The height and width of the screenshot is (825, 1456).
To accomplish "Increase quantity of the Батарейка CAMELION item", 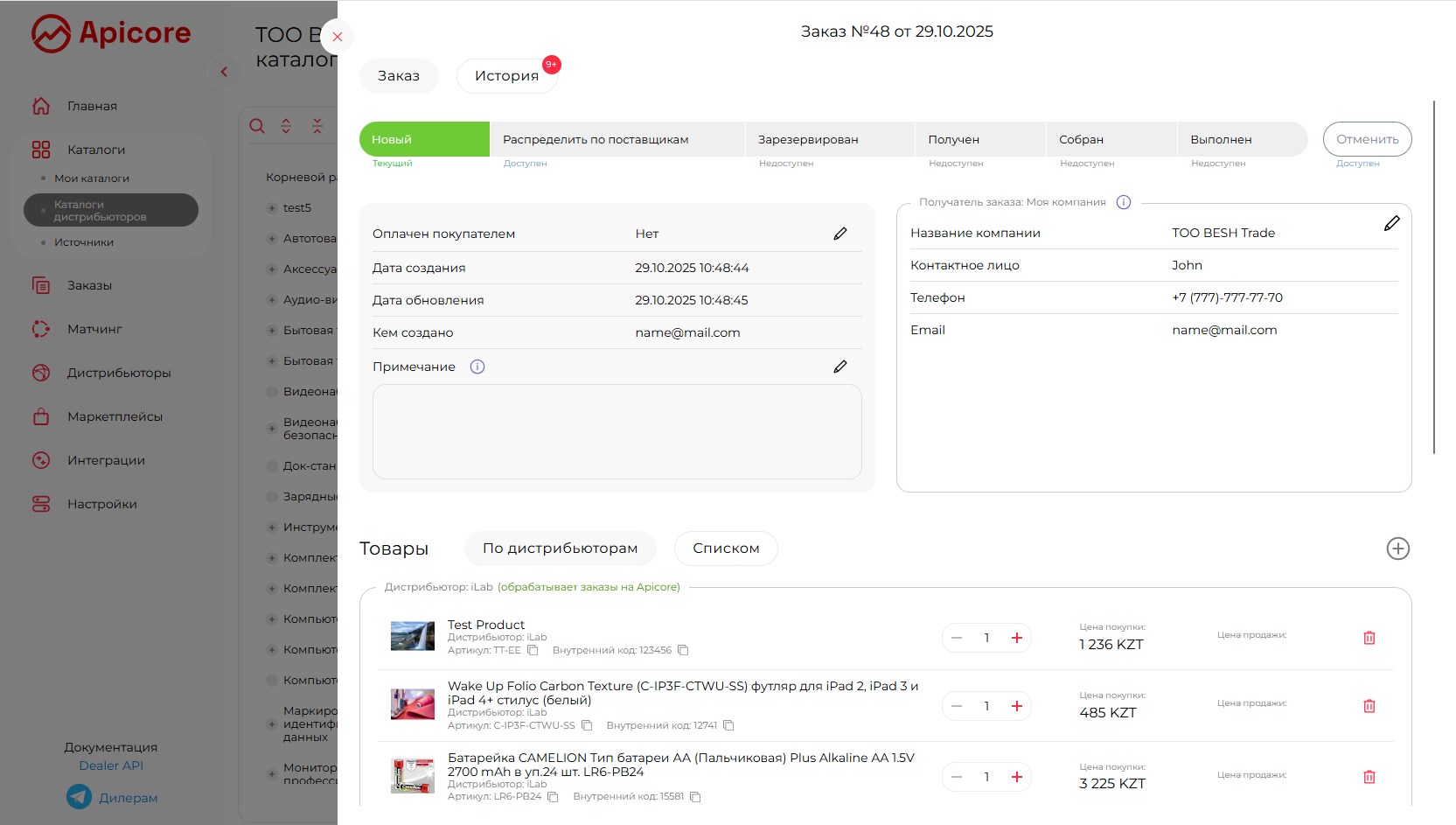I will 1016,777.
